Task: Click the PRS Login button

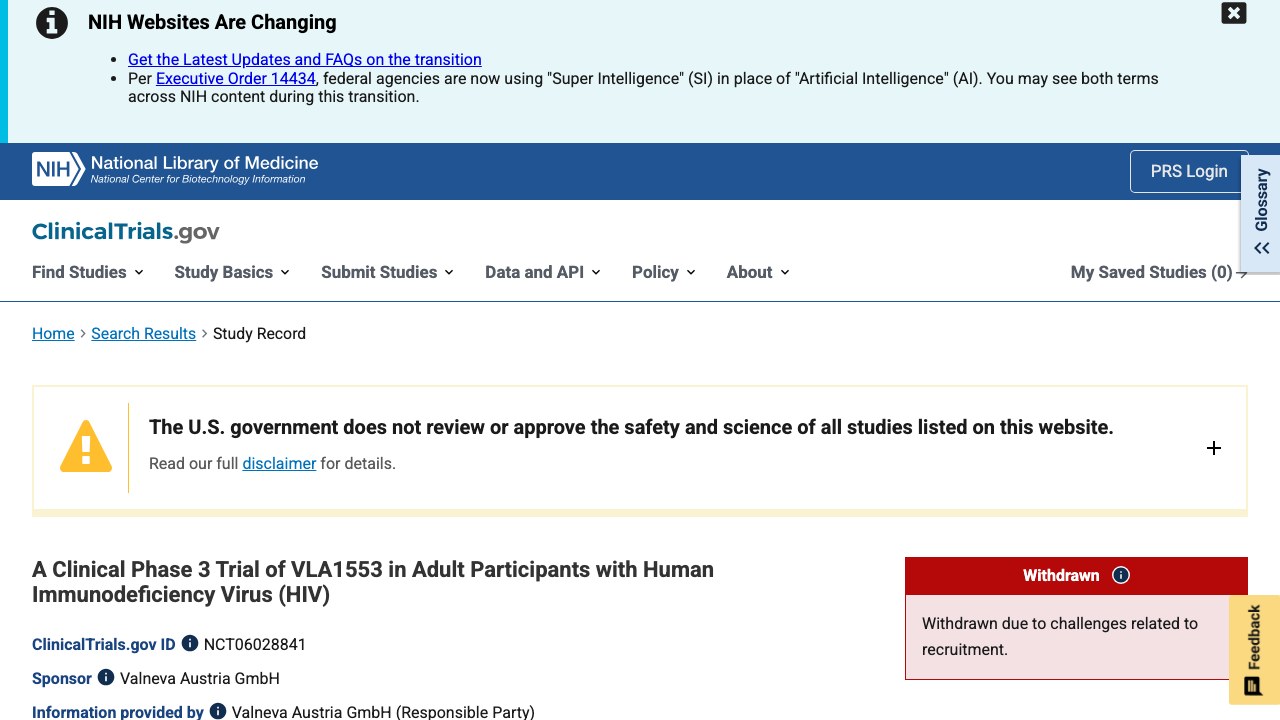Action: (1189, 171)
